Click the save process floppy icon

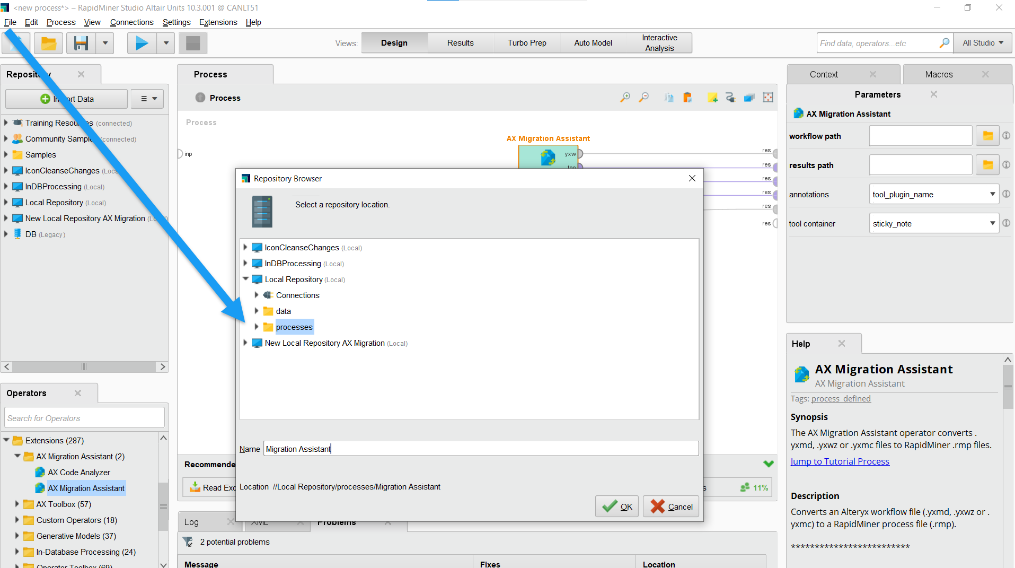tap(81, 43)
